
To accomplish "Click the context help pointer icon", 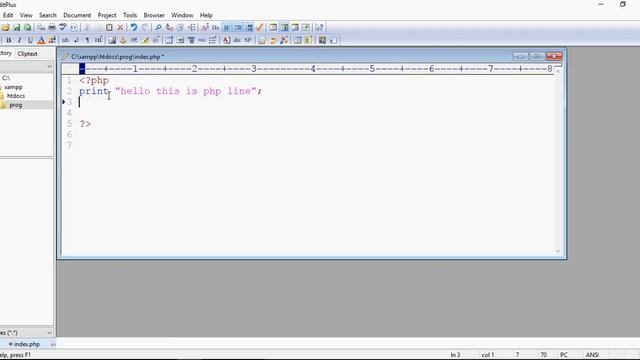I will click(x=319, y=27).
